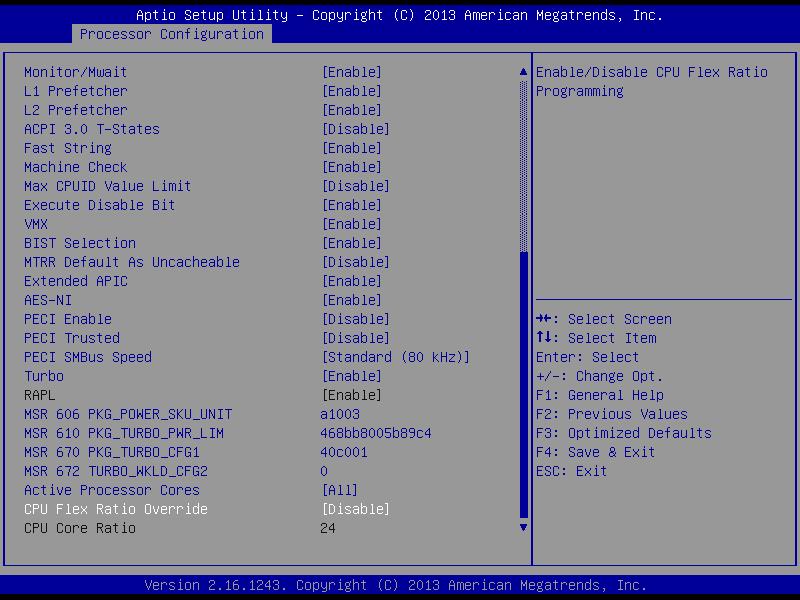Click the a1003 MSR value
Viewport: 800px width, 600px height.
tap(340, 414)
